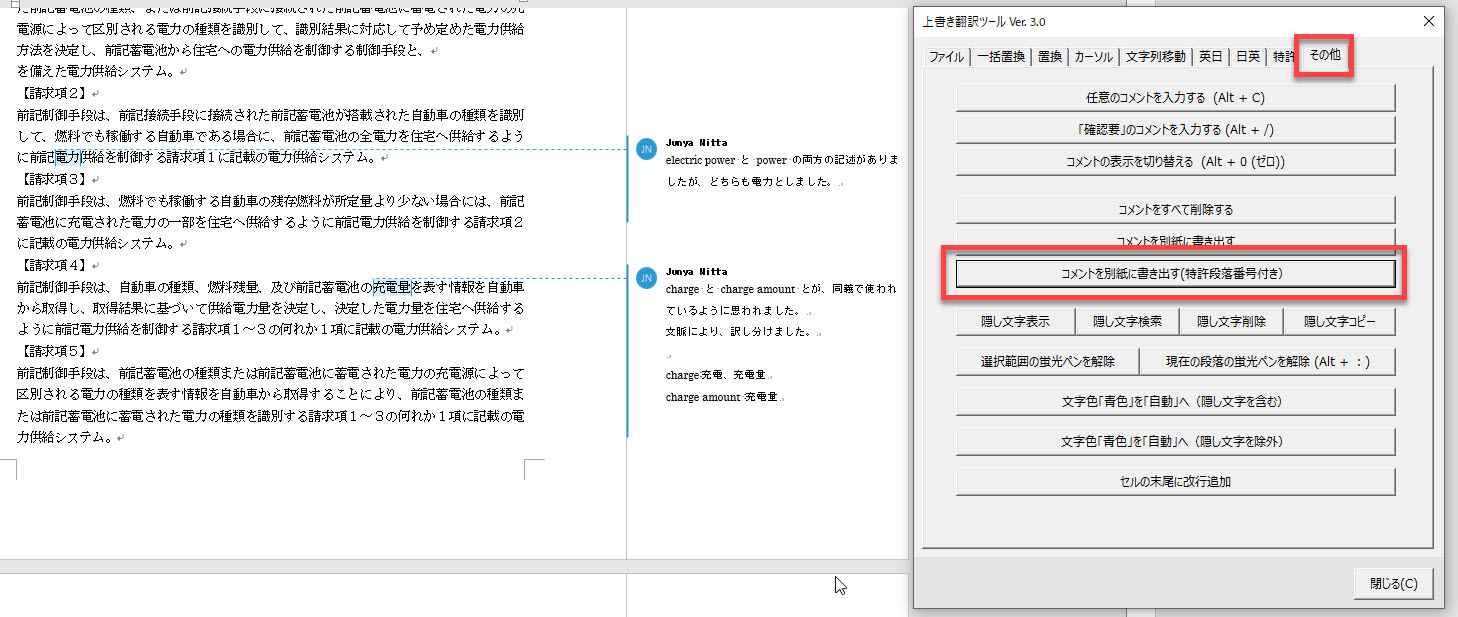1458x617 pixels.
Task: Open the 一括置換 tab
Action: [x=1000, y=57]
